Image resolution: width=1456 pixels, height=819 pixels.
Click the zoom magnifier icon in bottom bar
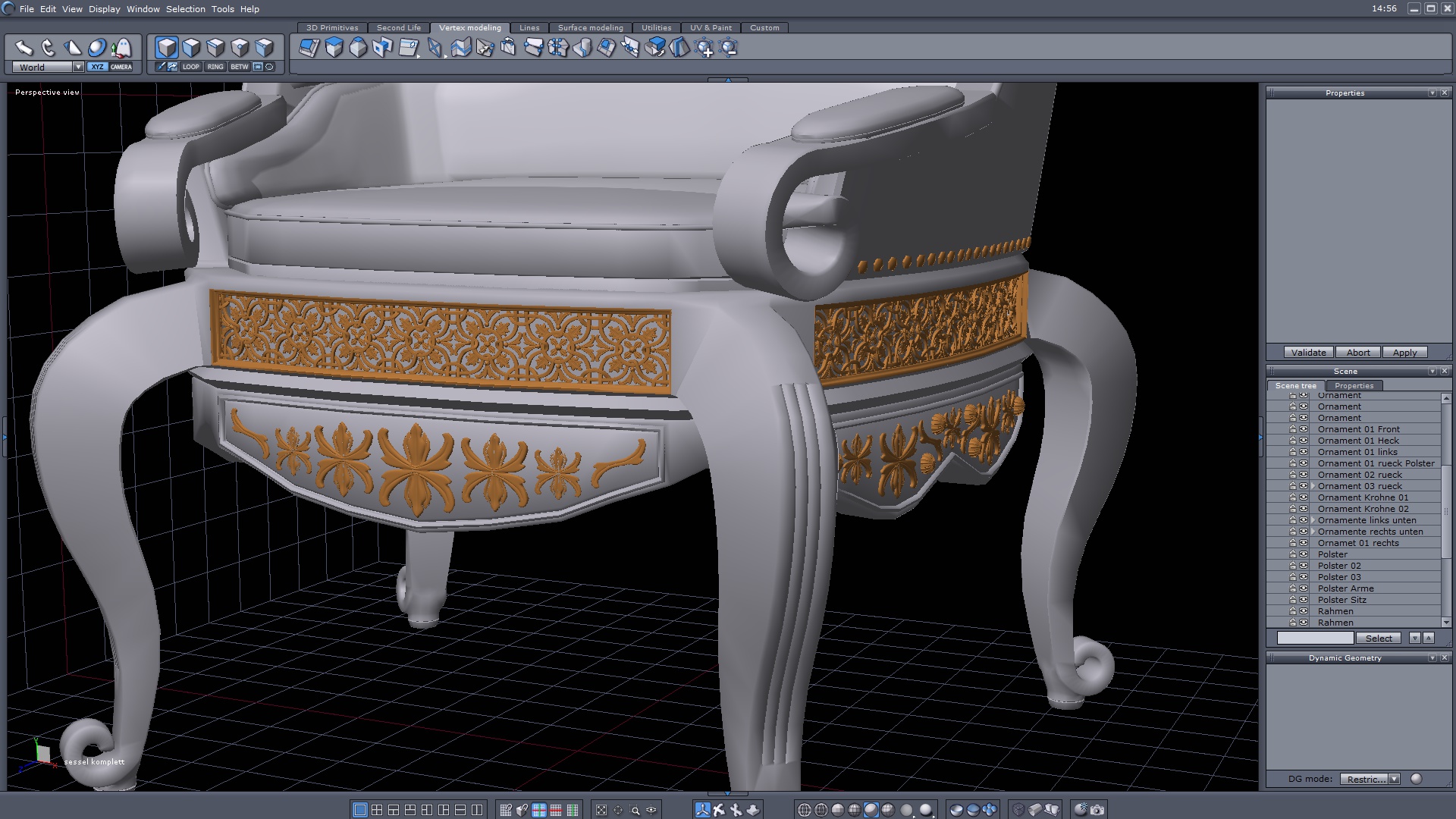click(x=635, y=810)
